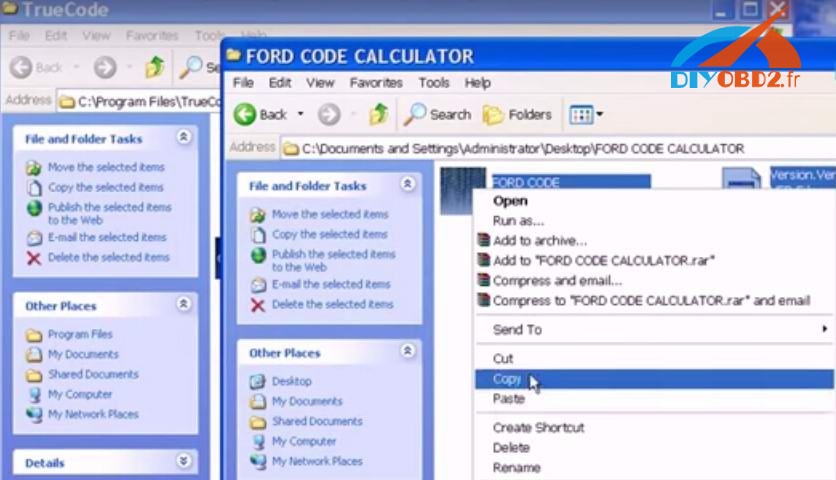836x480 pixels.
Task: Open Tools menu in FORD CODE CALCULATOR window
Action: click(x=433, y=83)
